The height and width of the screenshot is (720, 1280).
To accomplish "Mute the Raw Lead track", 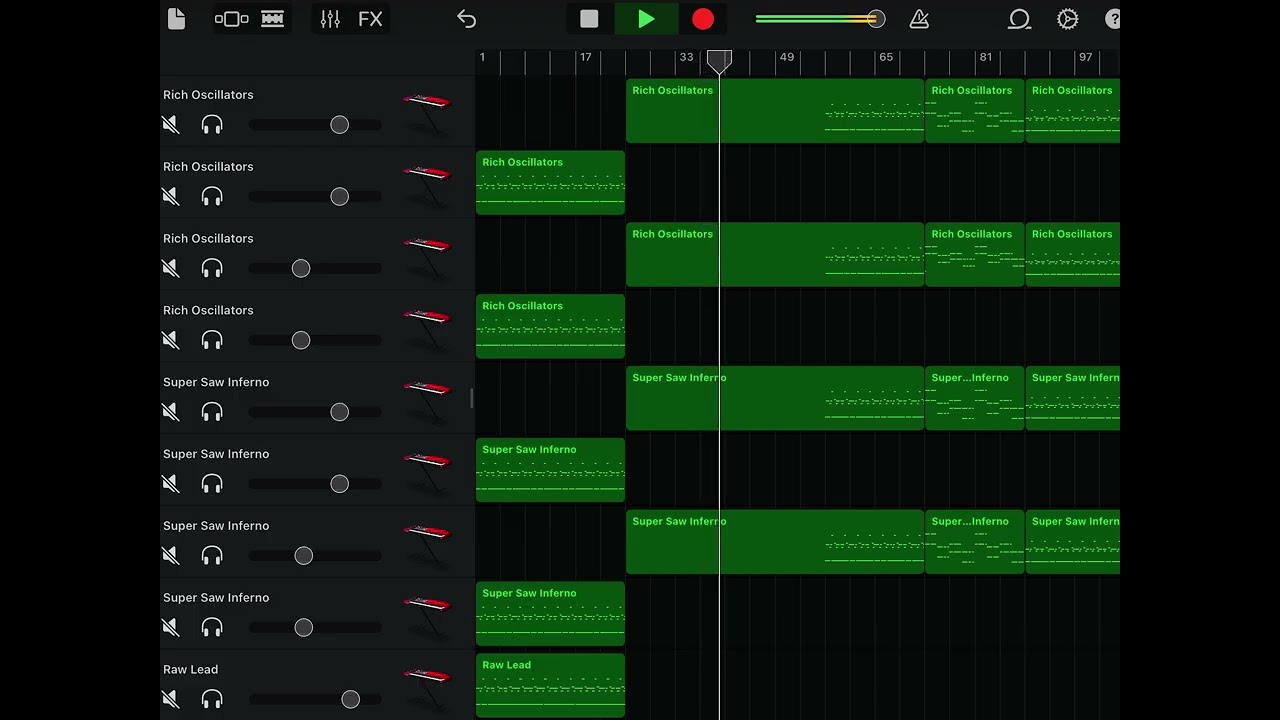I will click(171, 700).
